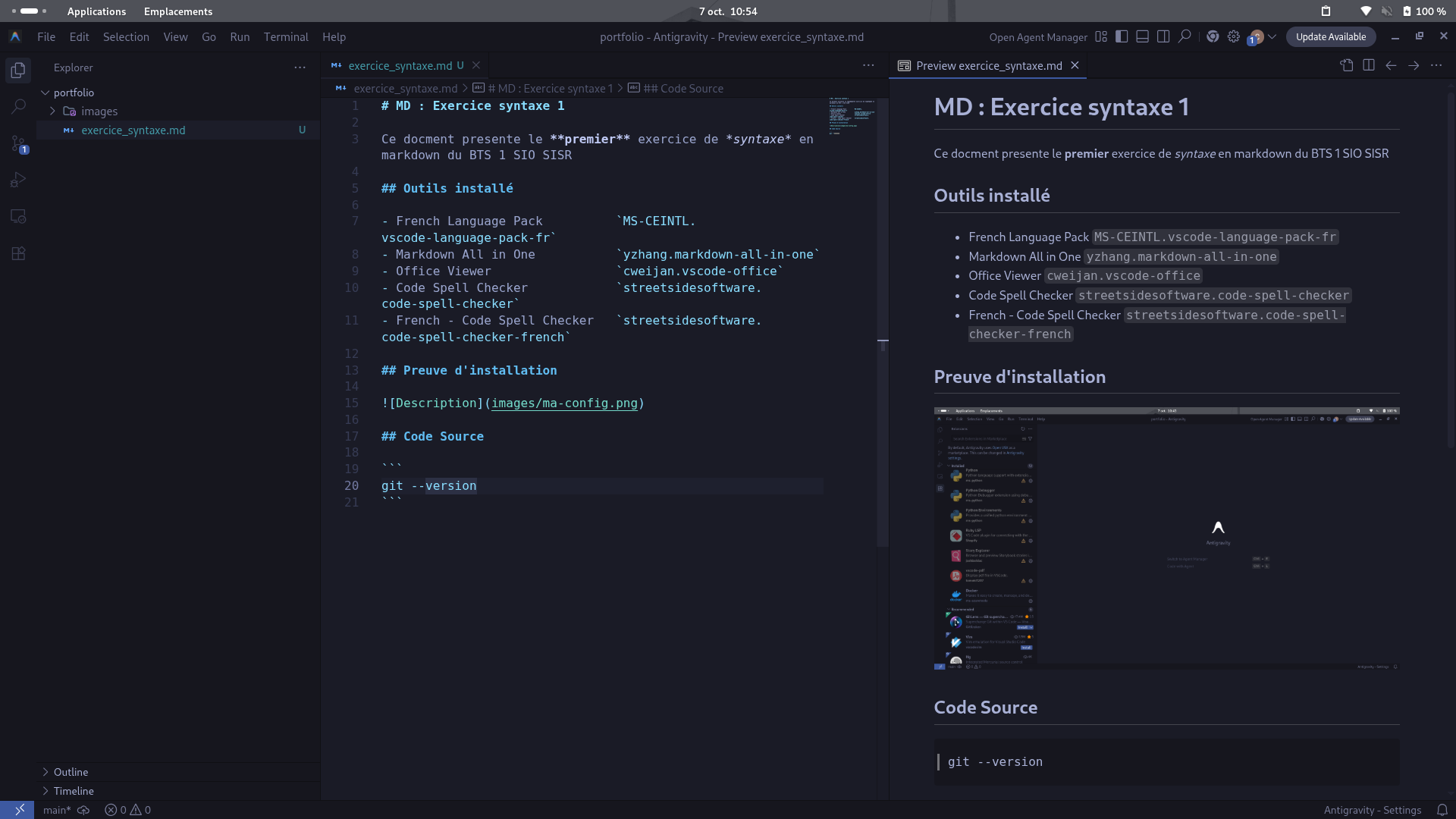
Task: Toggle the bottom panel visibility
Action: (x=1142, y=36)
